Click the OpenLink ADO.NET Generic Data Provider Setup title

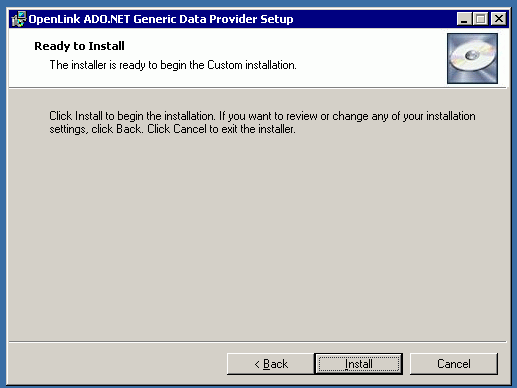pyautogui.click(x=161, y=19)
